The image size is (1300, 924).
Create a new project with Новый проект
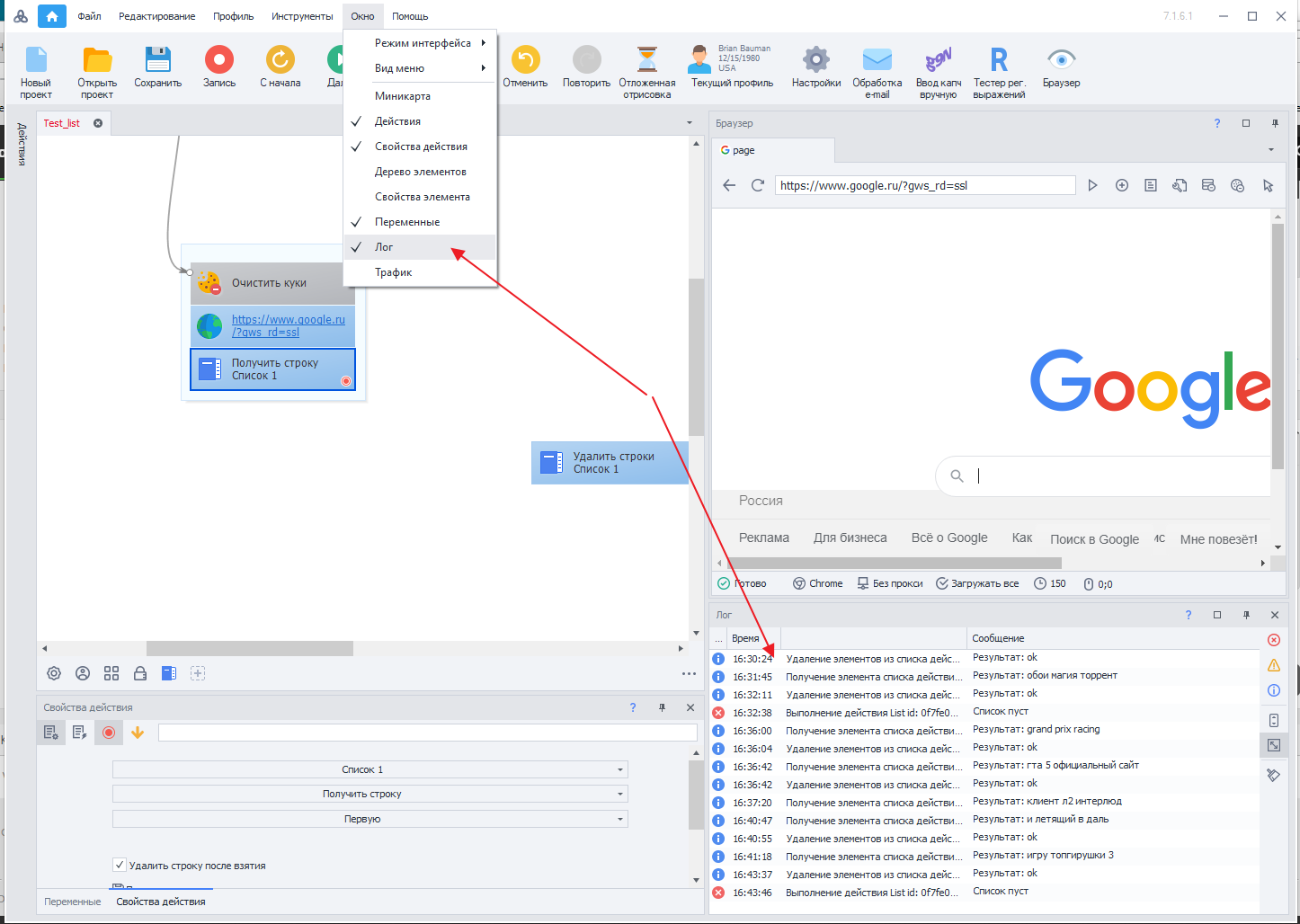point(36,72)
